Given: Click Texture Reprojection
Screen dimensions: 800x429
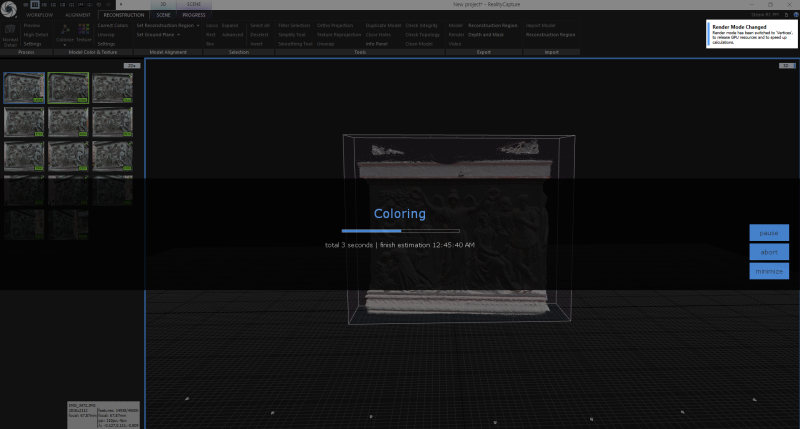Looking at the screenshot, I should [x=339, y=35].
